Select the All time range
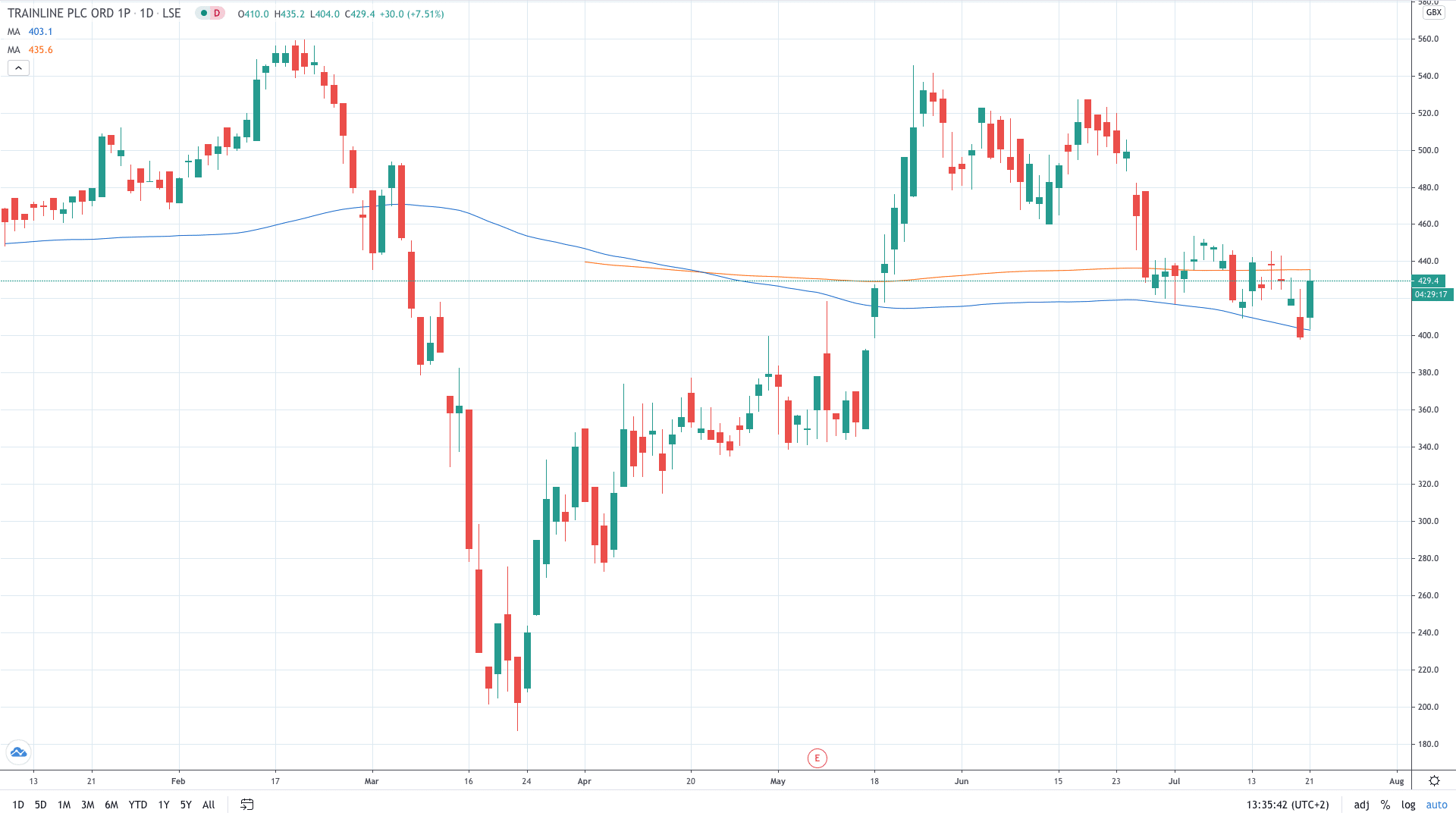 [x=209, y=805]
